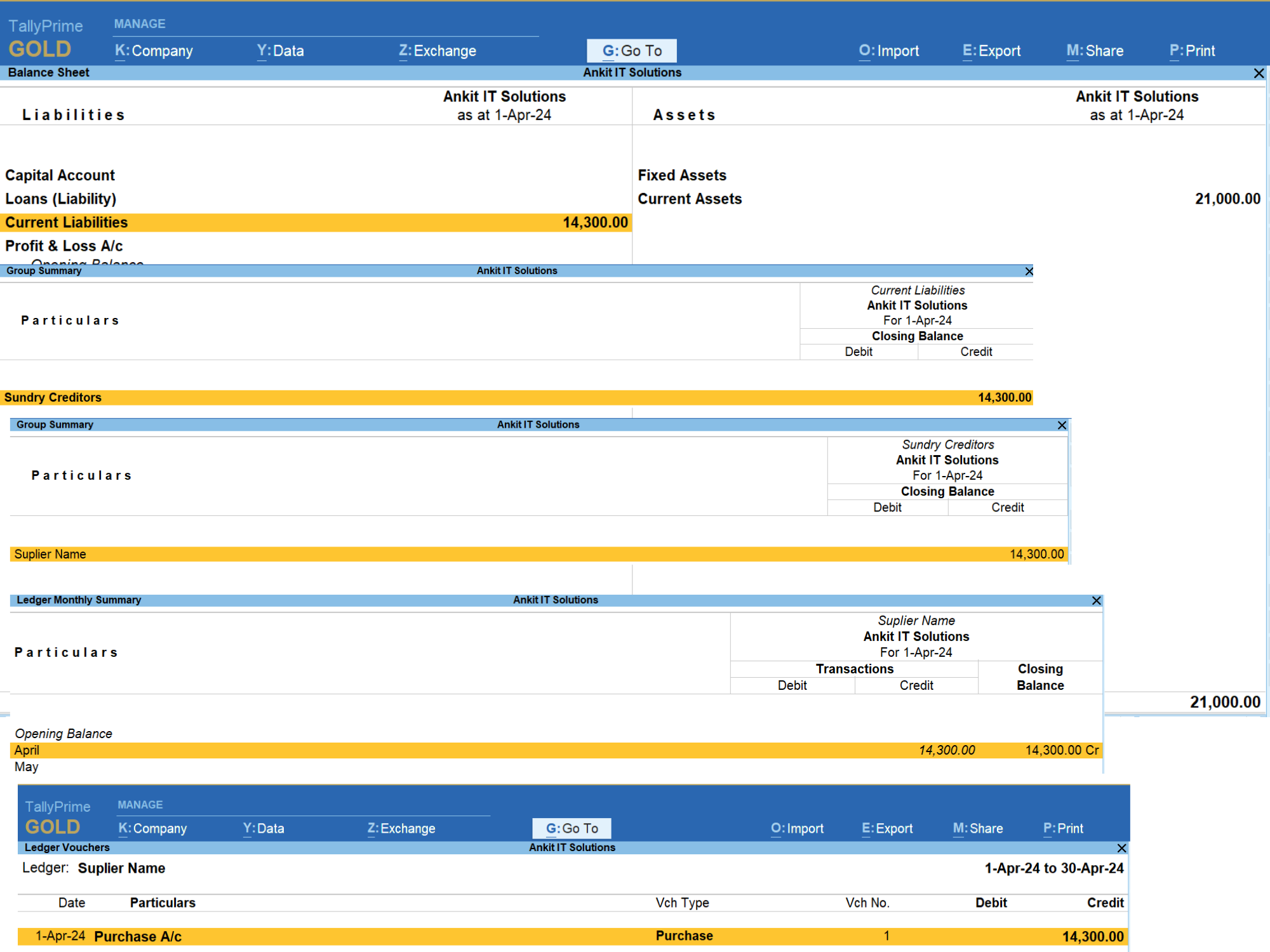Open O:Import menu in top bar
Image resolution: width=1270 pixels, height=952 pixels.
889,51
